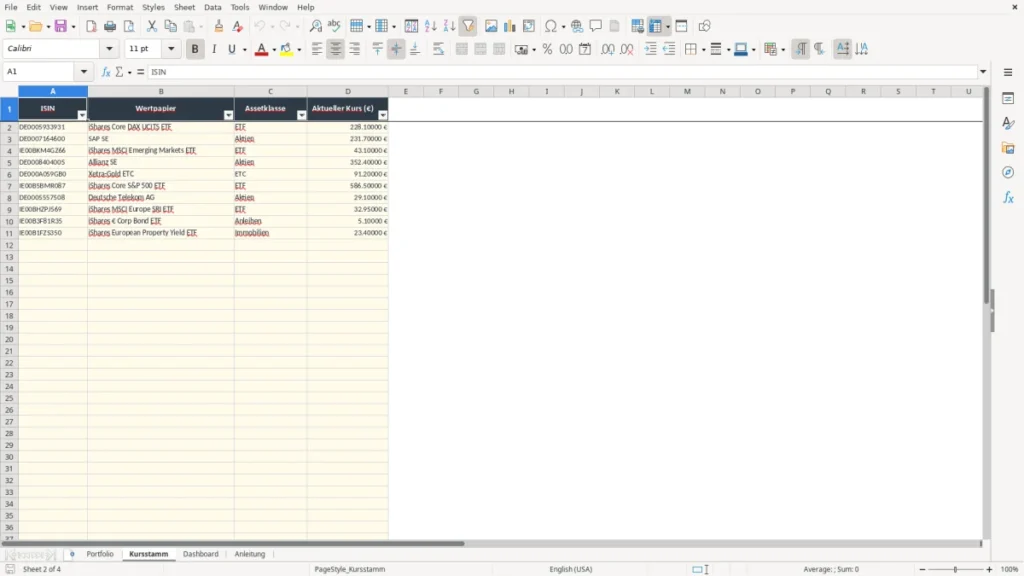Open ISIN column filter dropdown

[82, 115]
